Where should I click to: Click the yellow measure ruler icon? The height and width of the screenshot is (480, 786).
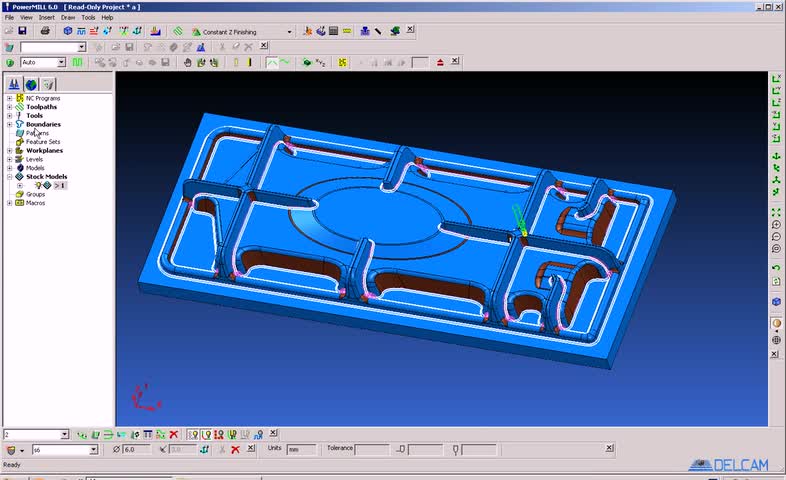click(347, 31)
